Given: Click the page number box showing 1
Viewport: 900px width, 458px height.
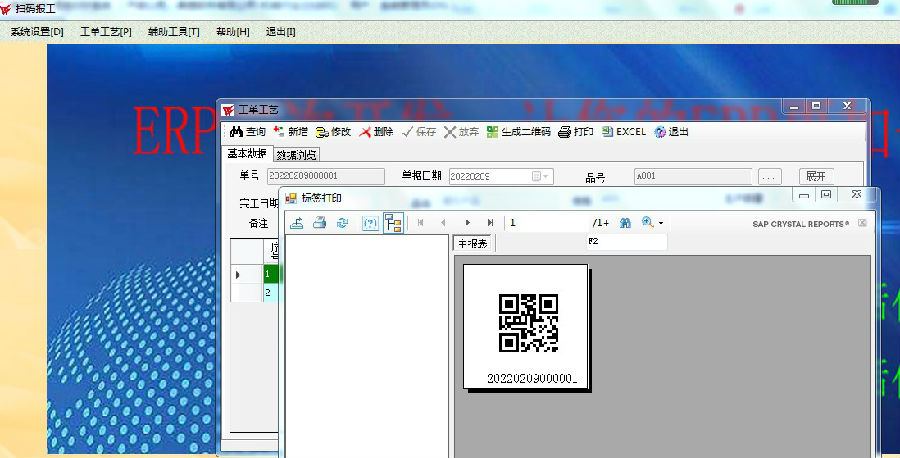Looking at the screenshot, I should (547, 223).
